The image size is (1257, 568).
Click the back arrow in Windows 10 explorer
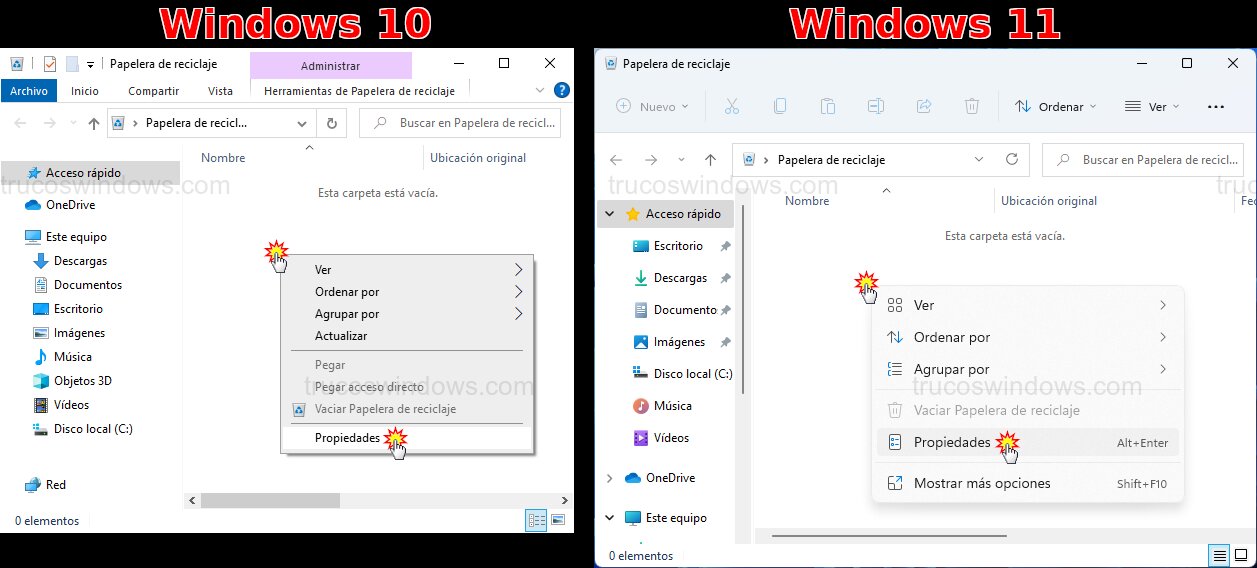pyautogui.click(x=21, y=124)
